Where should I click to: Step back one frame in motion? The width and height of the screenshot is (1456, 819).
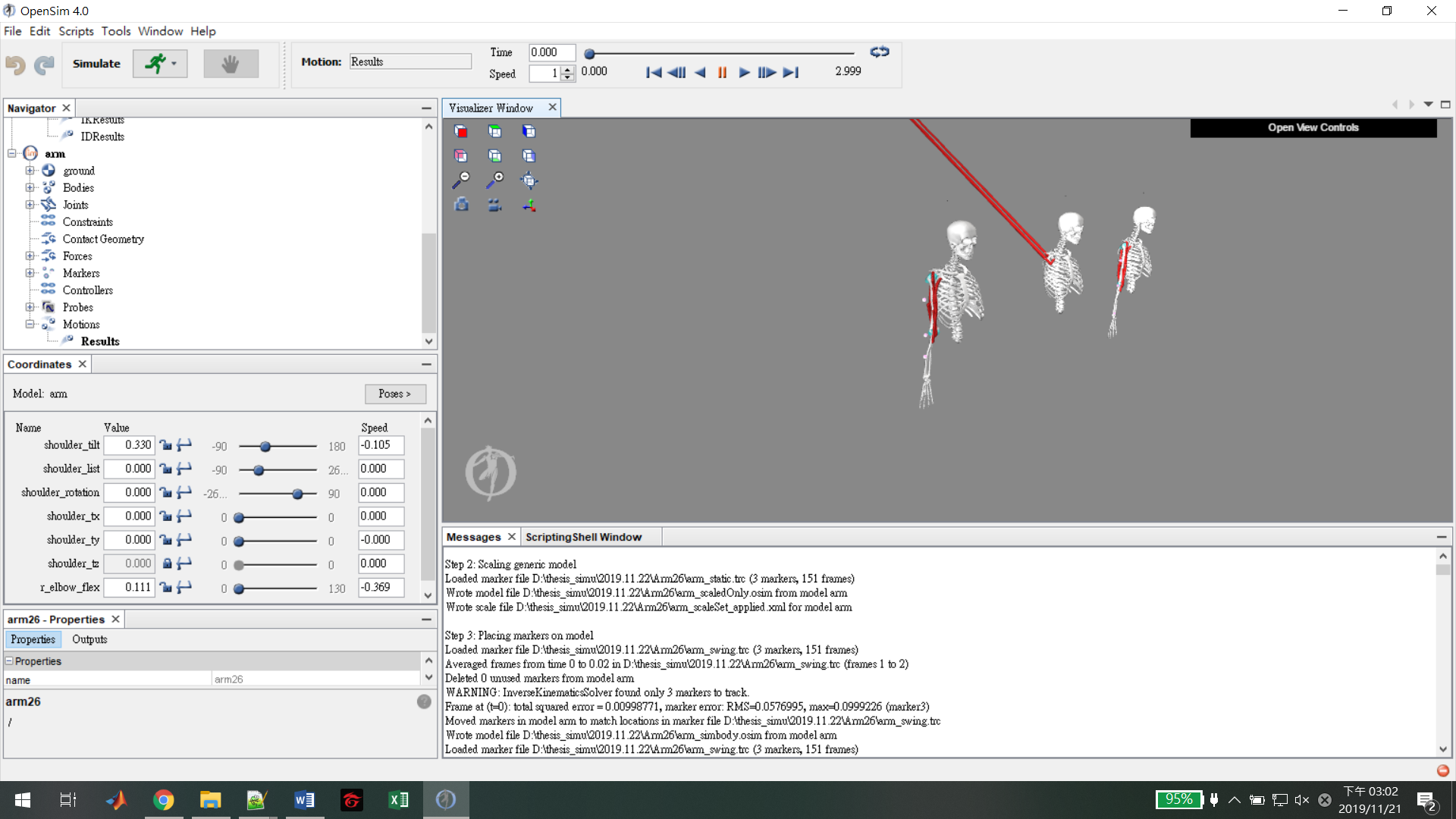point(676,72)
